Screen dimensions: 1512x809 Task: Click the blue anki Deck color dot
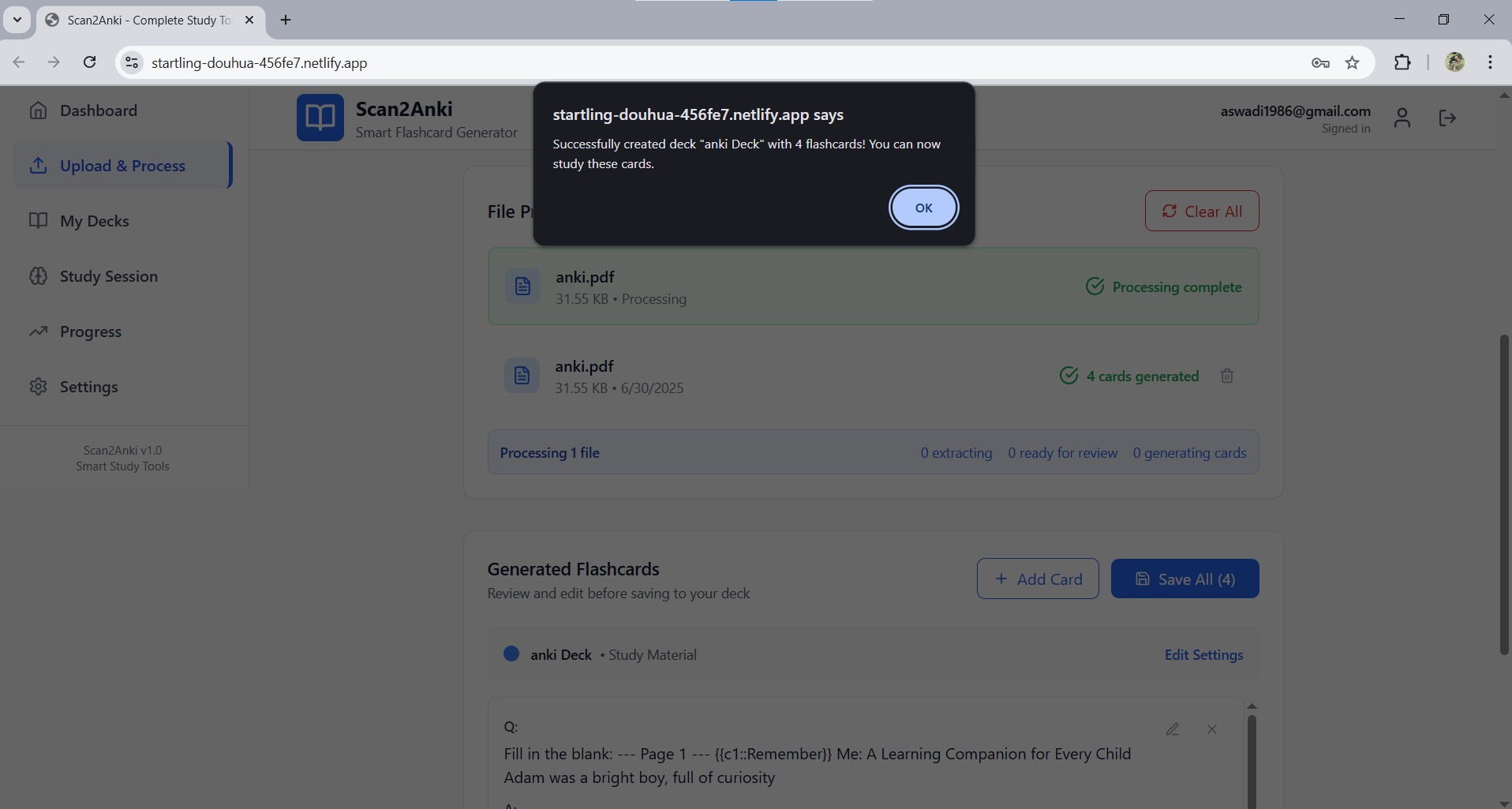(x=511, y=654)
